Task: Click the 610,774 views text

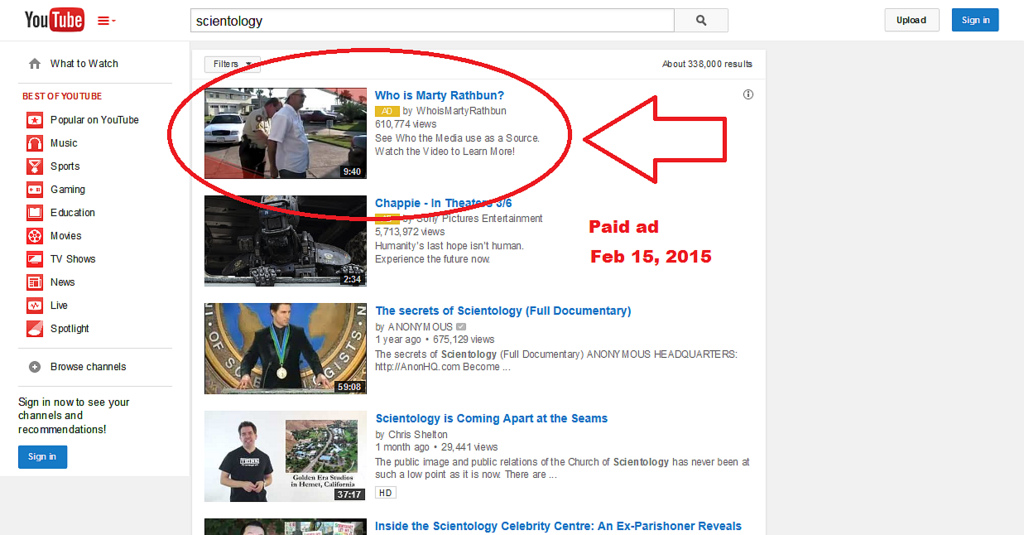Action: [x=406, y=124]
